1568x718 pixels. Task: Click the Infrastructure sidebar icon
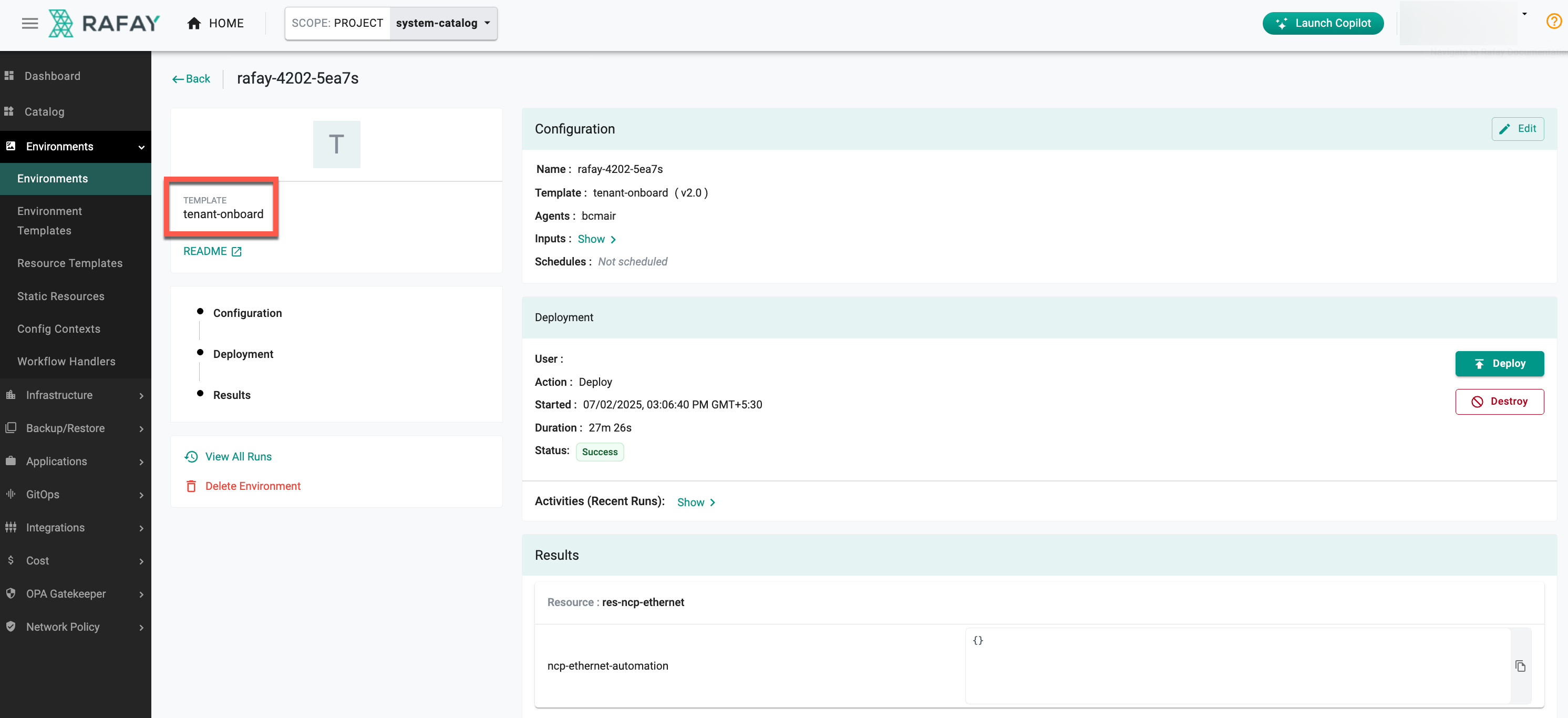coord(11,395)
